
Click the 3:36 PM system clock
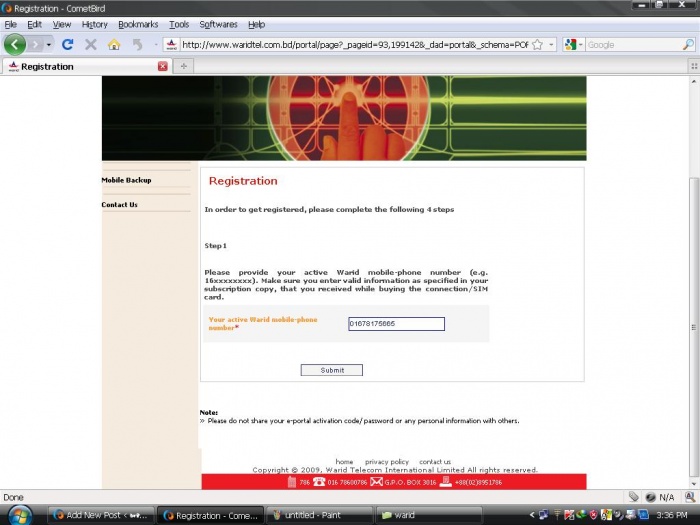pos(672,516)
